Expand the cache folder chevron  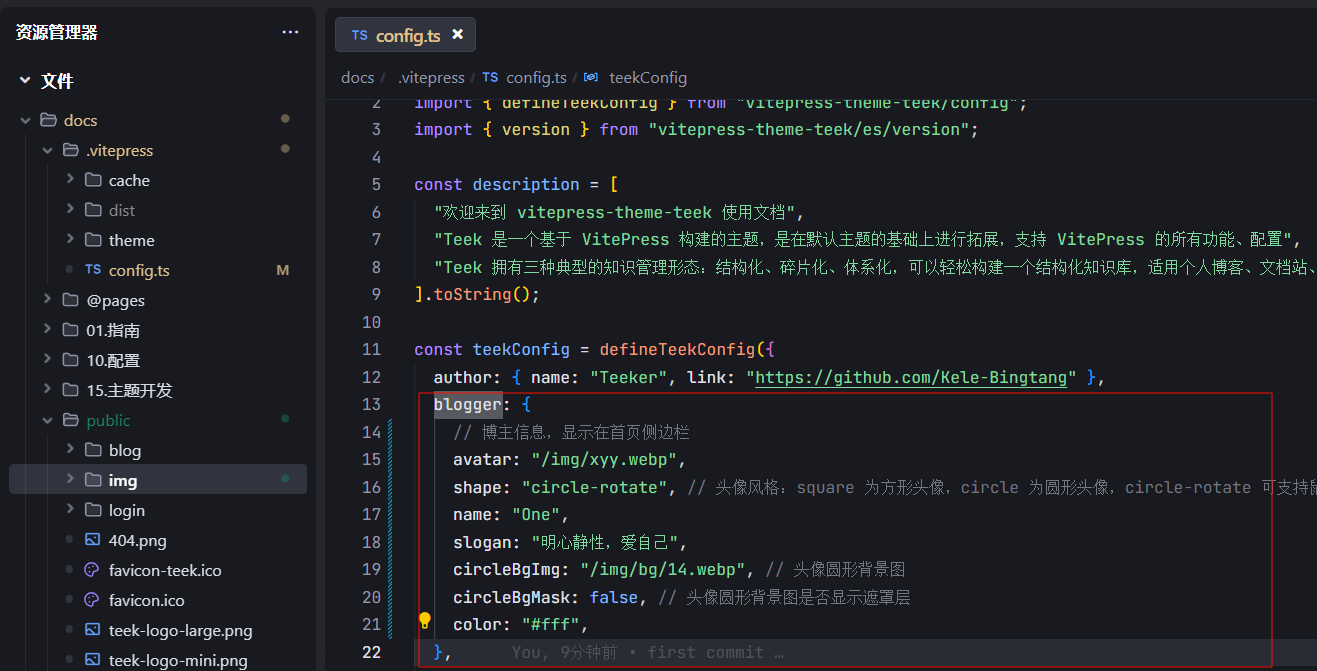tap(70, 180)
